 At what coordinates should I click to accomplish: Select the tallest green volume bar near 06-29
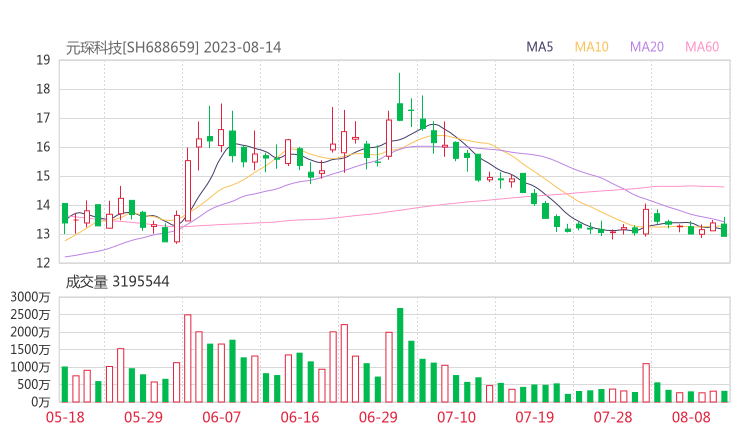point(400,355)
